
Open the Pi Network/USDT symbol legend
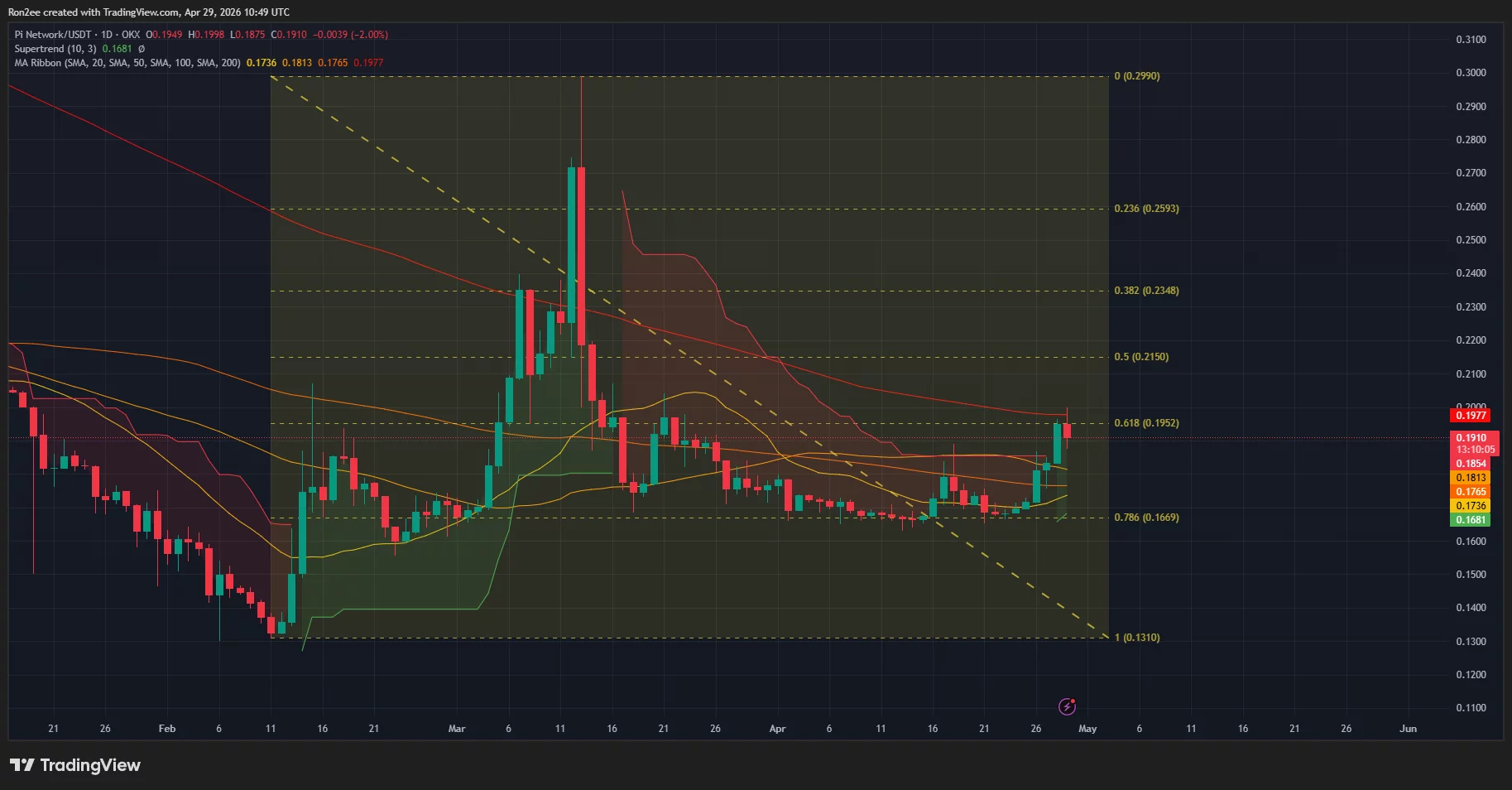click(54, 34)
